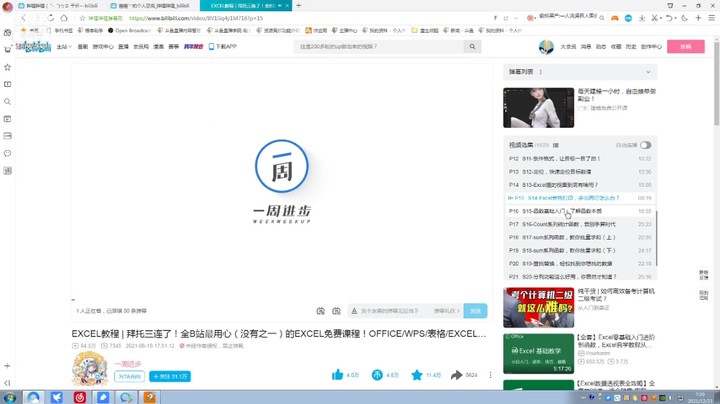Open the 主站 dropdown in header
This screenshot has height=404, width=720.
click(x=64, y=47)
